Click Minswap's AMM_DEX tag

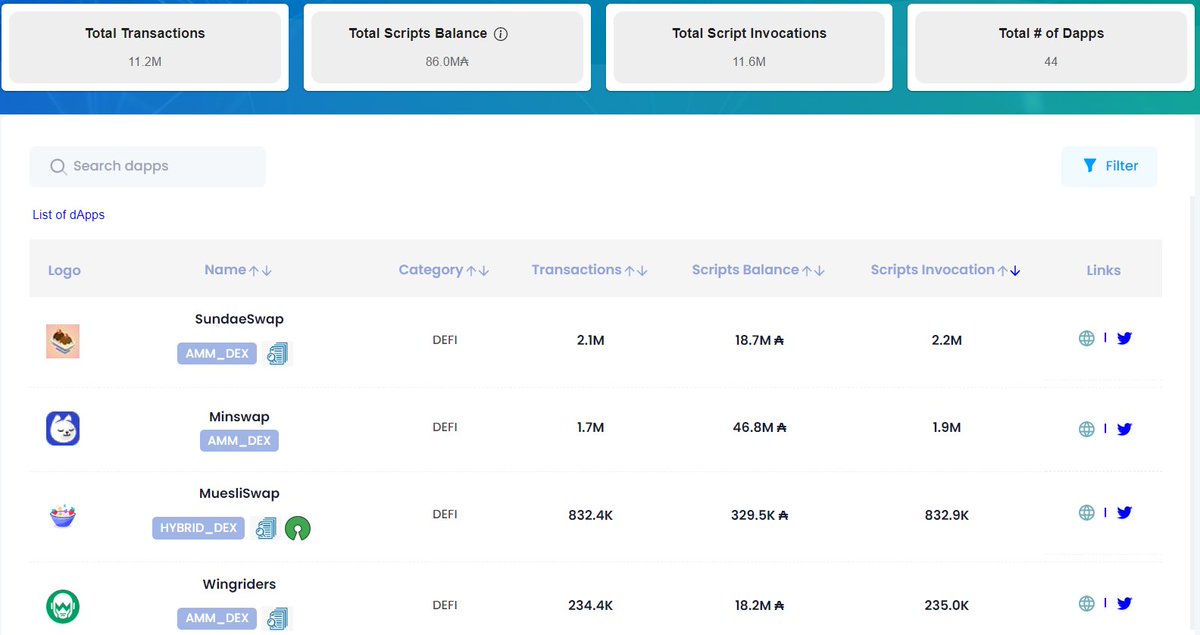pyautogui.click(x=239, y=440)
